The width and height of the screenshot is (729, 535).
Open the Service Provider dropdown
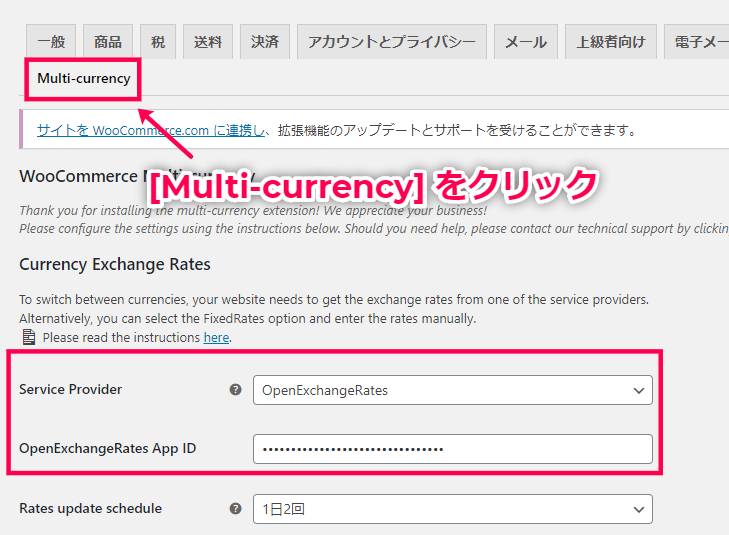[x=453, y=390]
